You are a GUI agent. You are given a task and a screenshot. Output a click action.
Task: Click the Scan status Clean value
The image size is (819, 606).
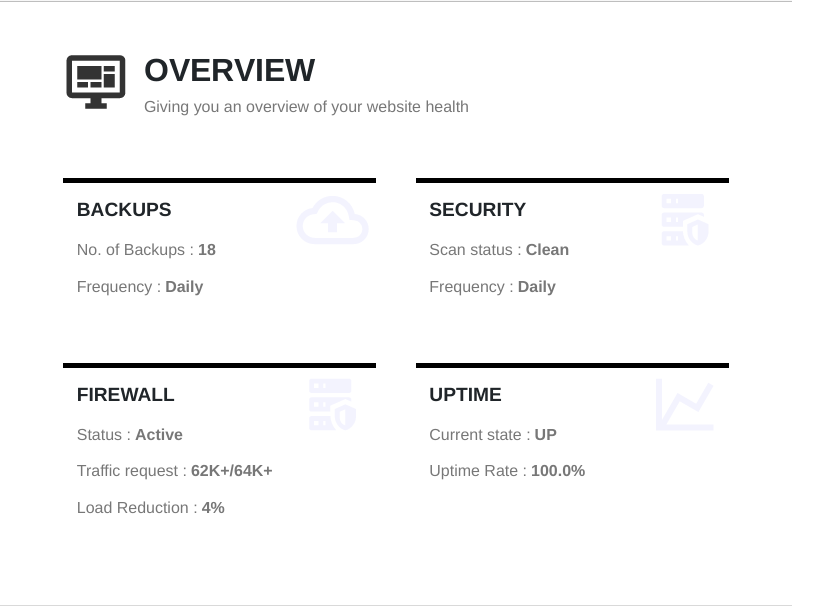click(x=547, y=250)
